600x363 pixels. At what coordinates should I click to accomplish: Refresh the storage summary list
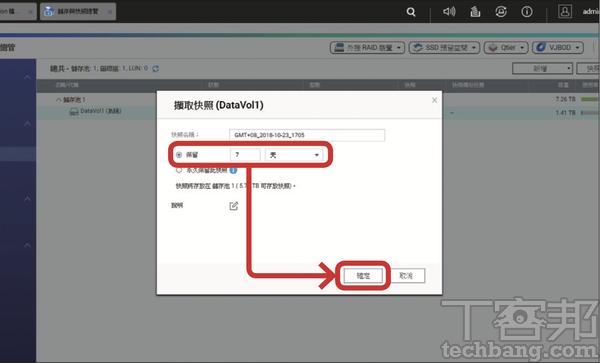tap(155, 69)
